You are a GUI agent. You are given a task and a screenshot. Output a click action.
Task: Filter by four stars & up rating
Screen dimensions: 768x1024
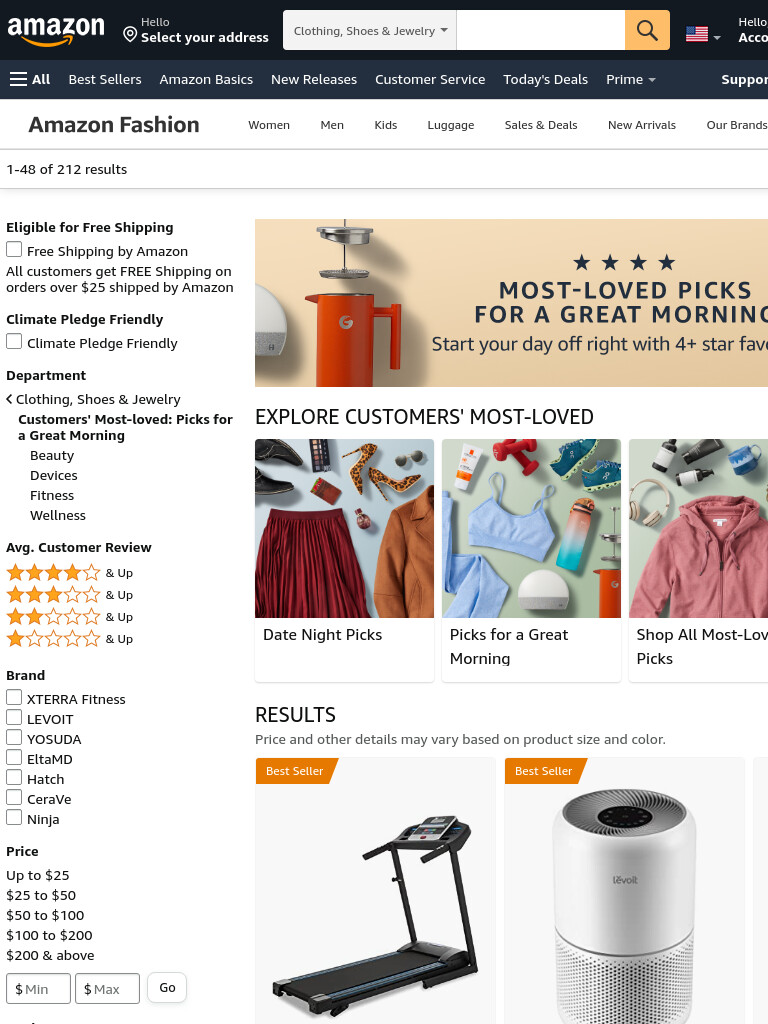tap(69, 573)
